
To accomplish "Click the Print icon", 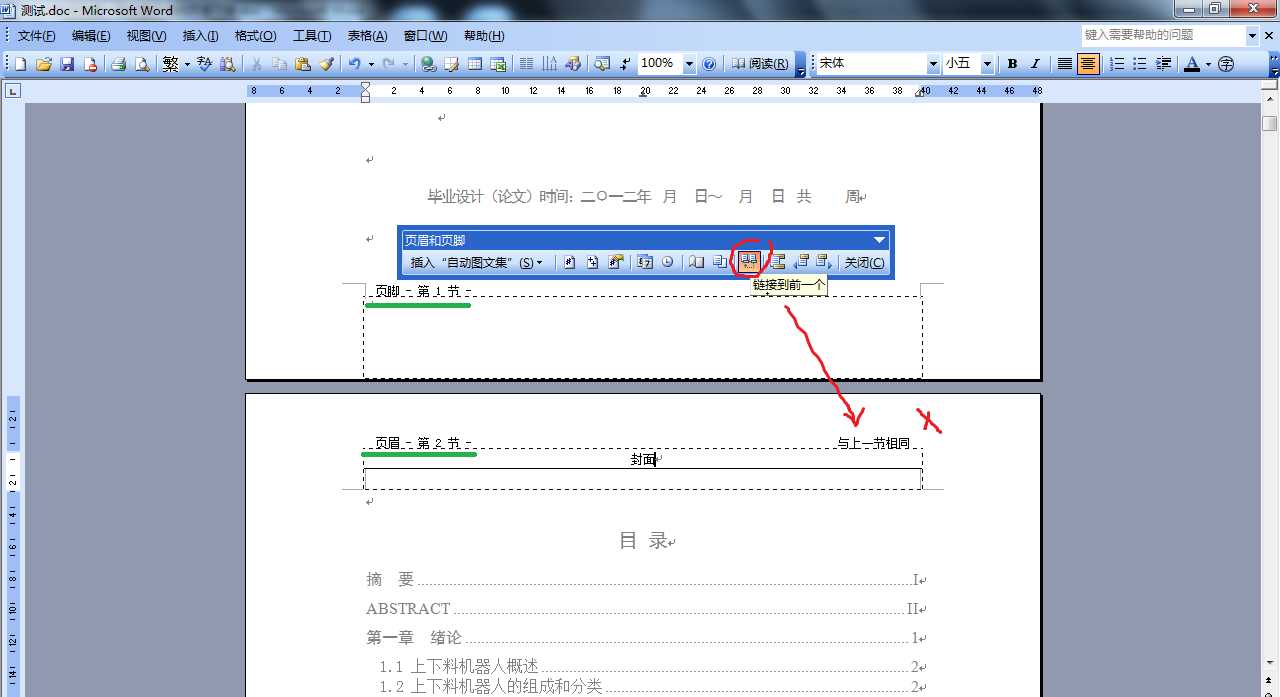I will point(118,64).
